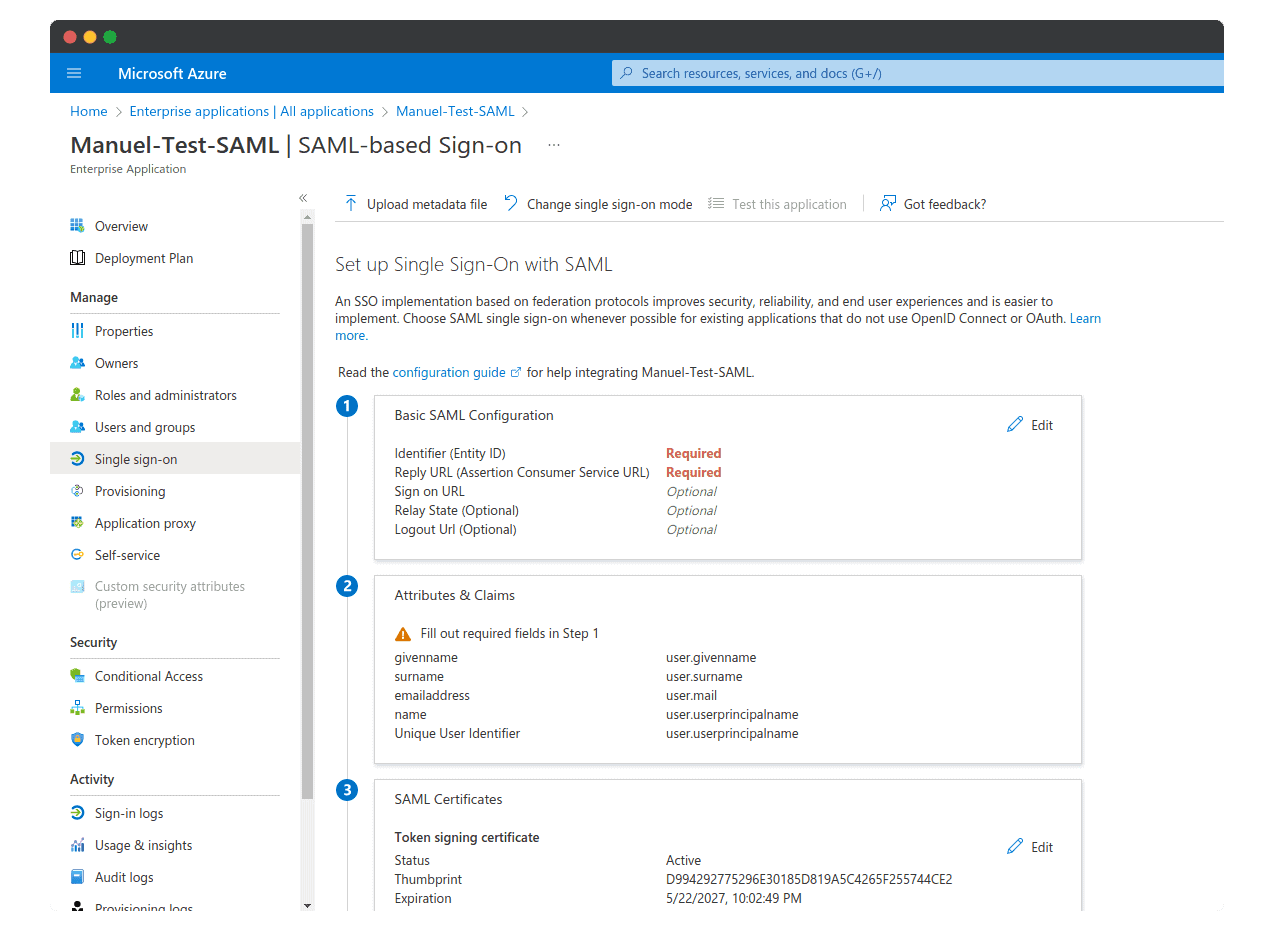The width and height of the screenshot is (1274, 931).
Task: Open the ellipsis overflow menu beside the page title
Action: click(554, 145)
